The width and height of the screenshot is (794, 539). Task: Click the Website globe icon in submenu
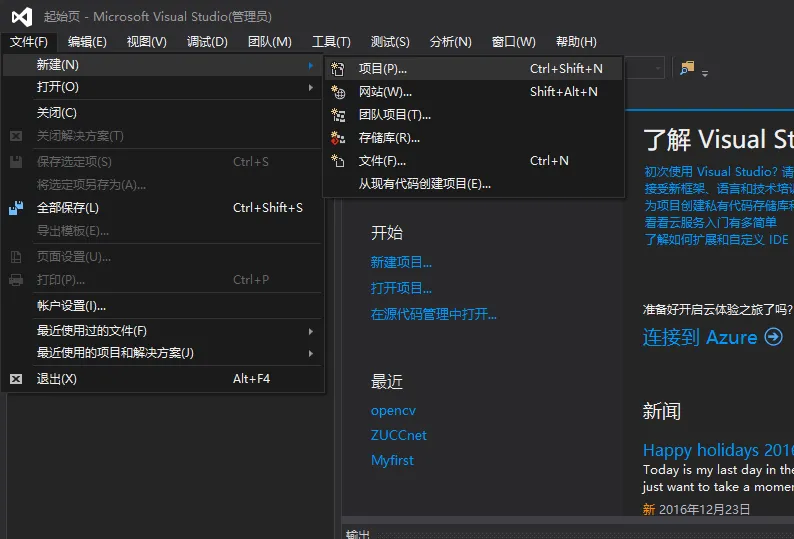tap(338, 92)
